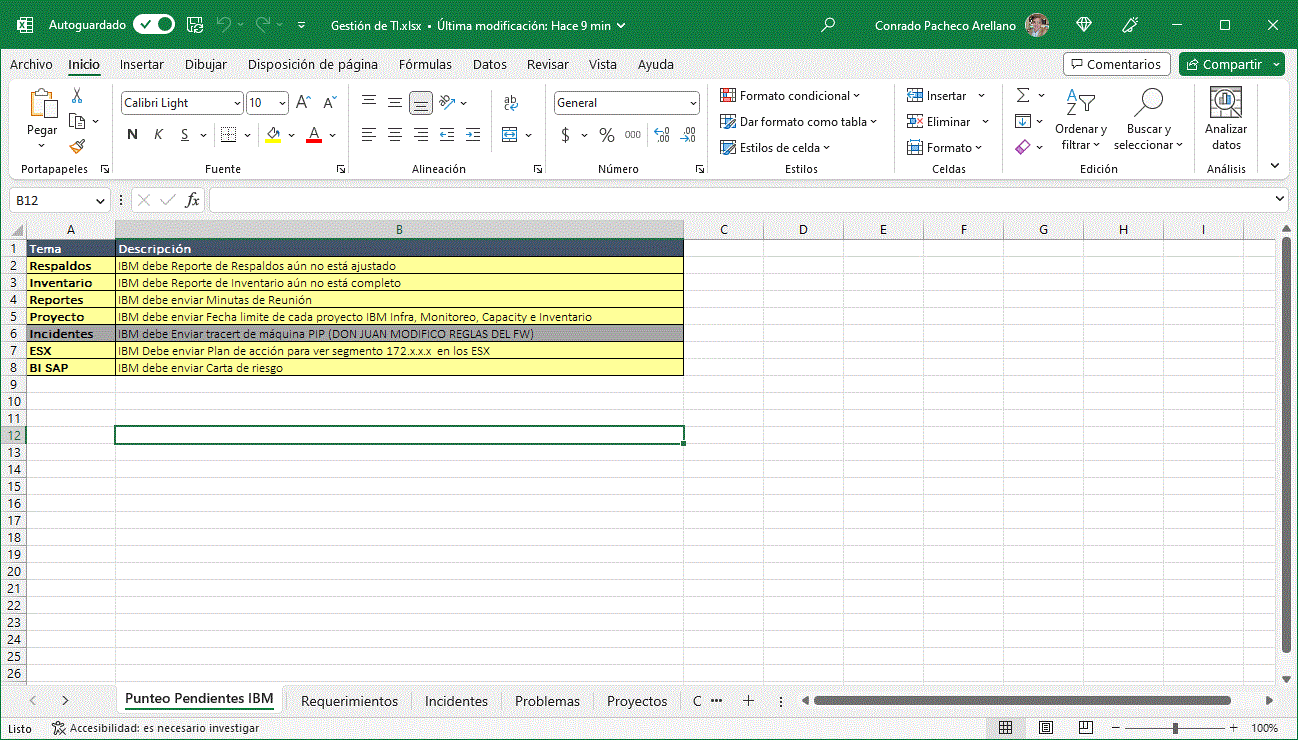This screenshot has width=1298, height=740.
Task: Cut the selection with the scissors icon
Action: 77,96
